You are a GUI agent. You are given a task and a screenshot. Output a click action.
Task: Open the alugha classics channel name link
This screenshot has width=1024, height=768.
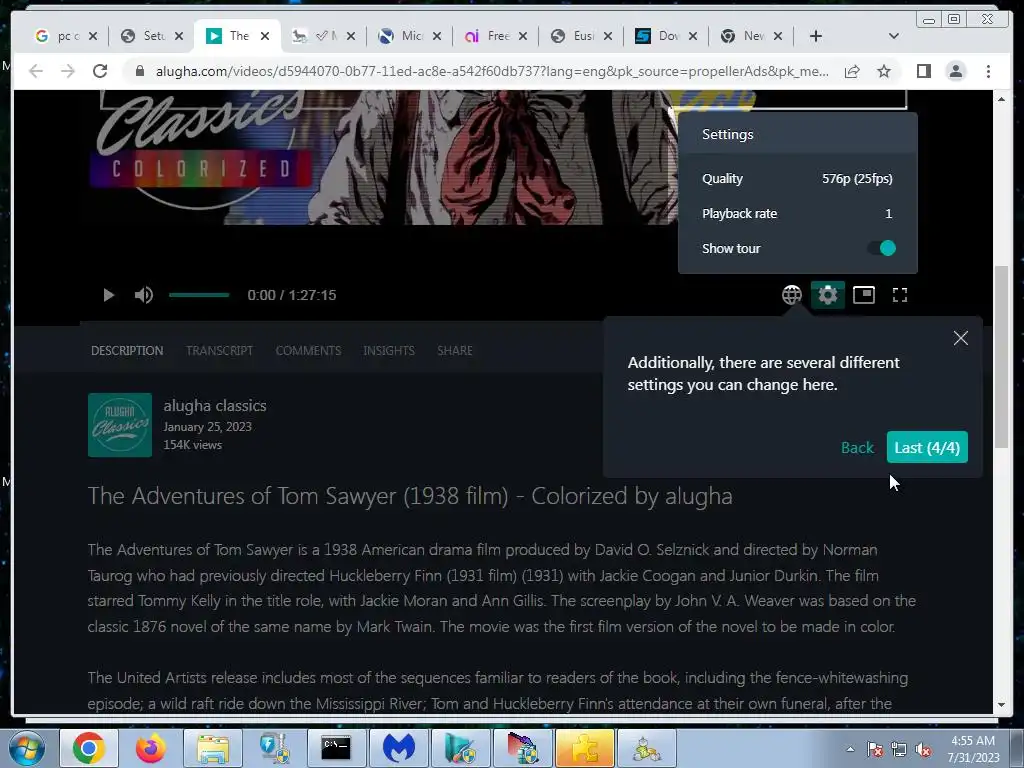click(215, 406)
